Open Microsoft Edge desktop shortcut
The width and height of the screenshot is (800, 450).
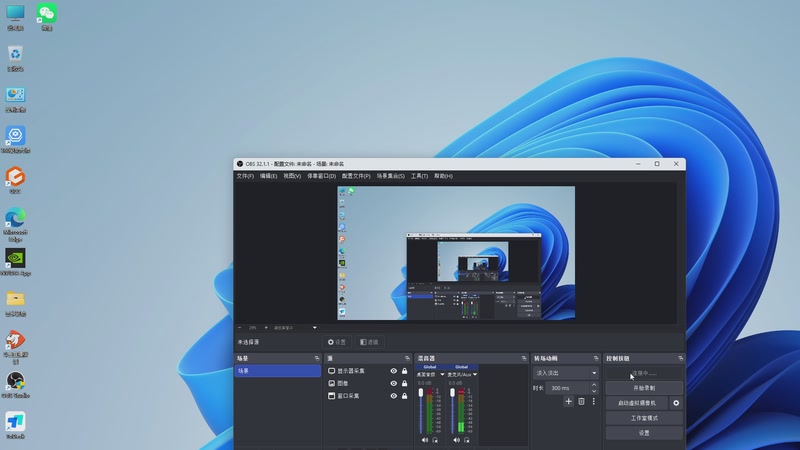pos(15,224)
